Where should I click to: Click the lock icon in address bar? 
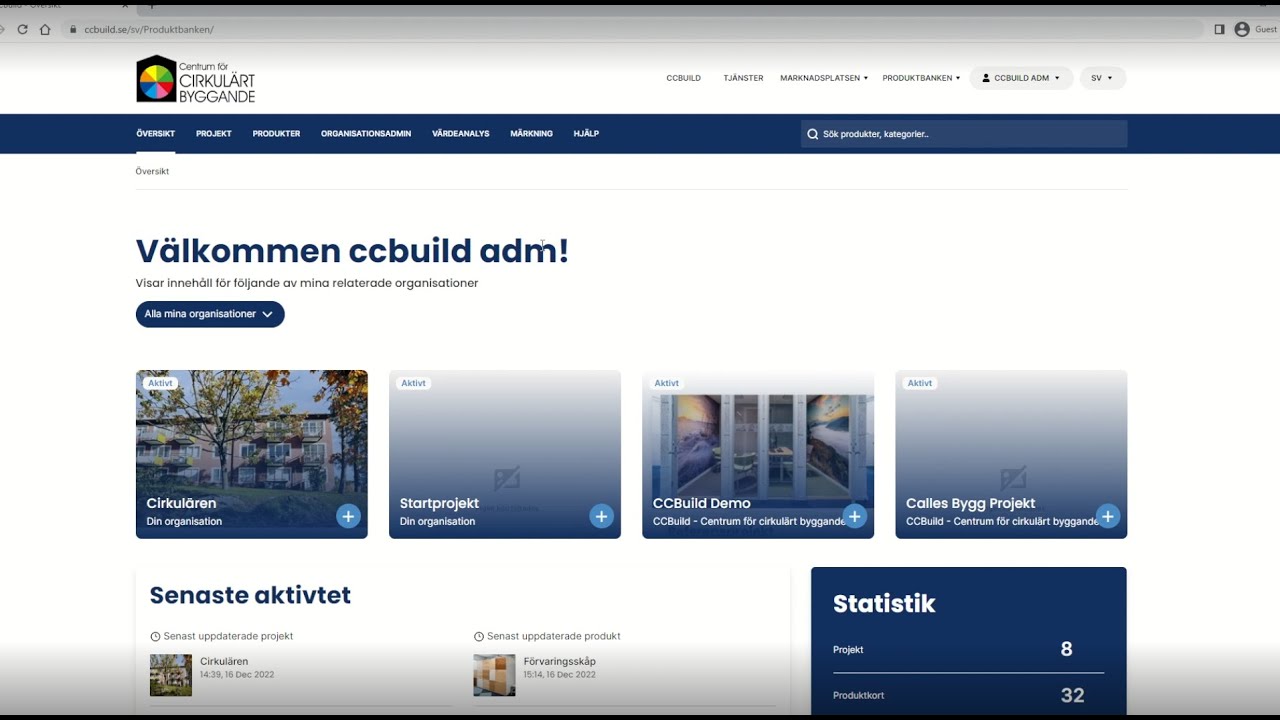(73, 30)
